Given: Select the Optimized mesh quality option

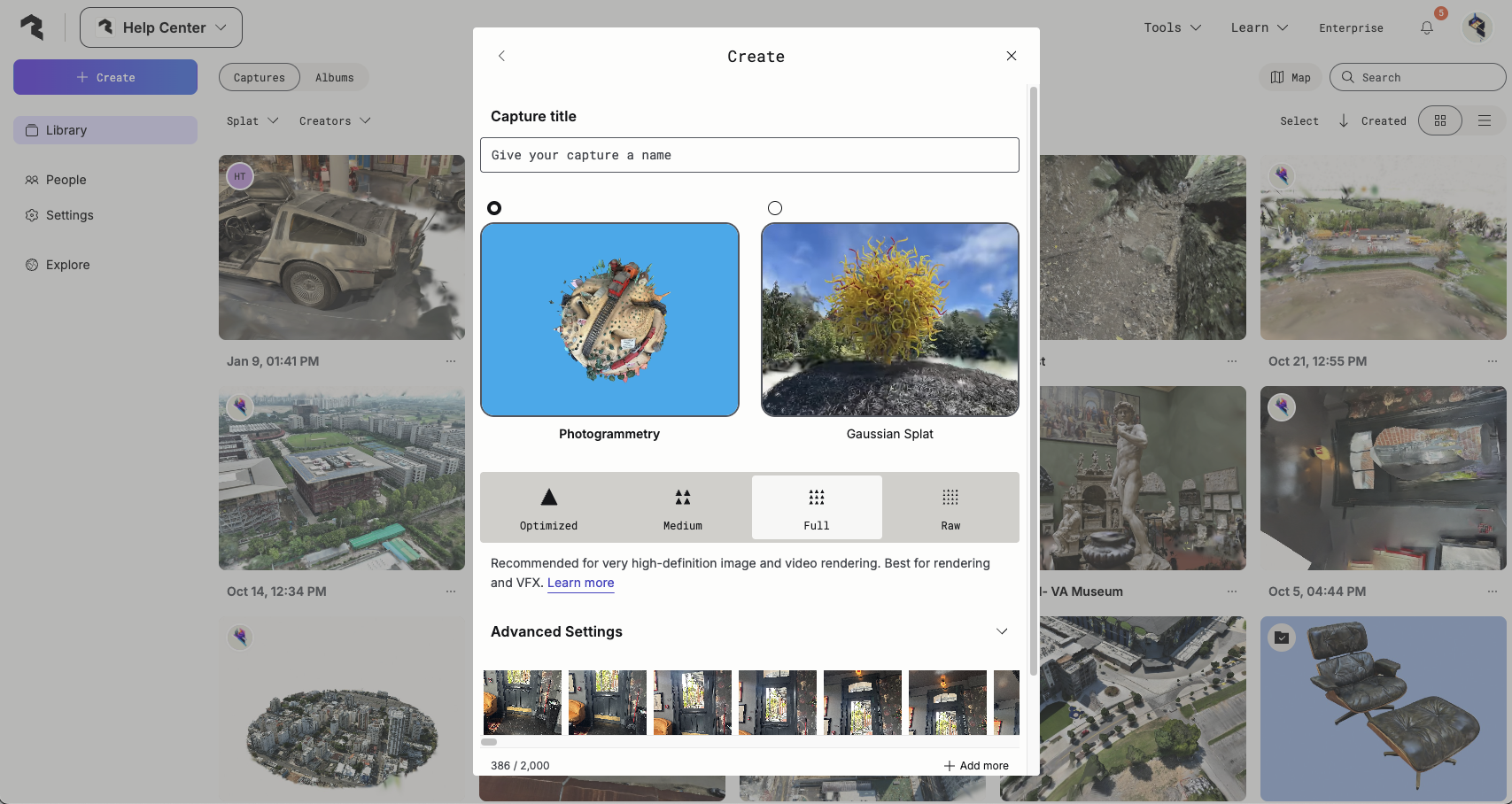Looking at the screenshot, I should (548, 507).
